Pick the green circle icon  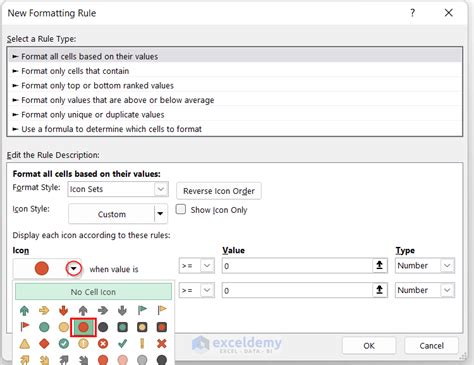[x=44, y=327]
